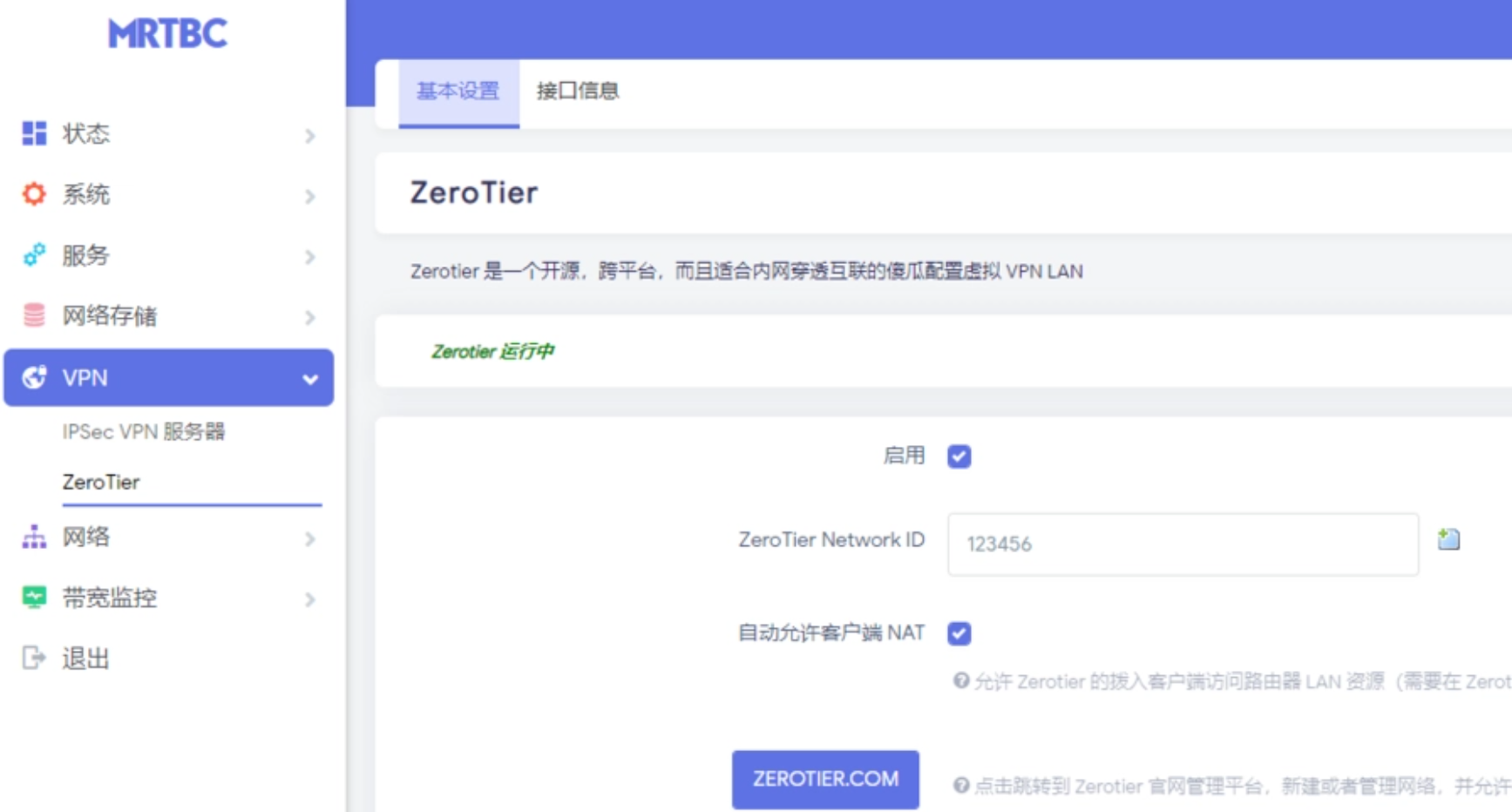
Task: Select the 网络存储 menu label
Action: [x=109, y=315]
